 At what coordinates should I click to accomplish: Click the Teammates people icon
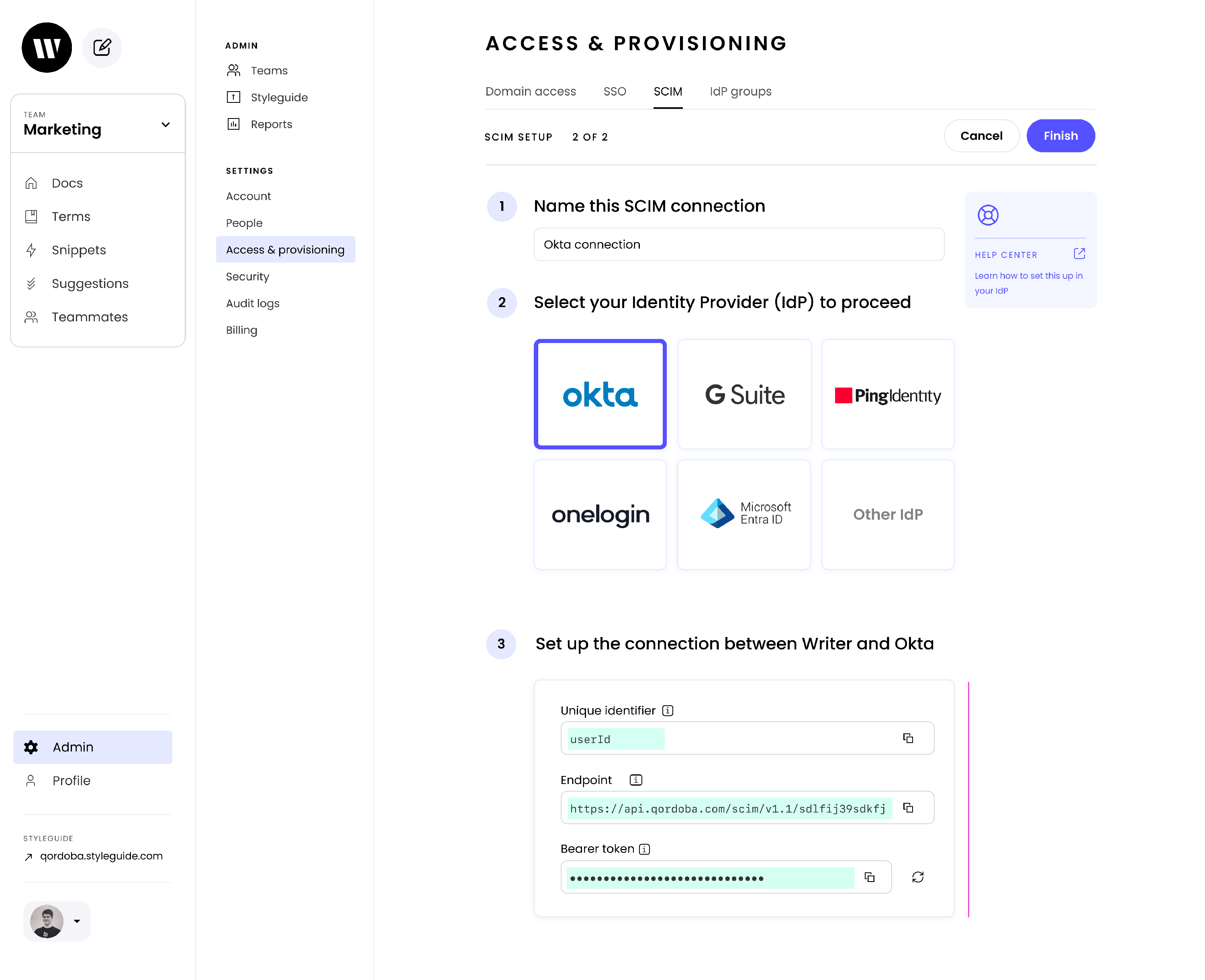pyautogui.click(x=32, y=317)
